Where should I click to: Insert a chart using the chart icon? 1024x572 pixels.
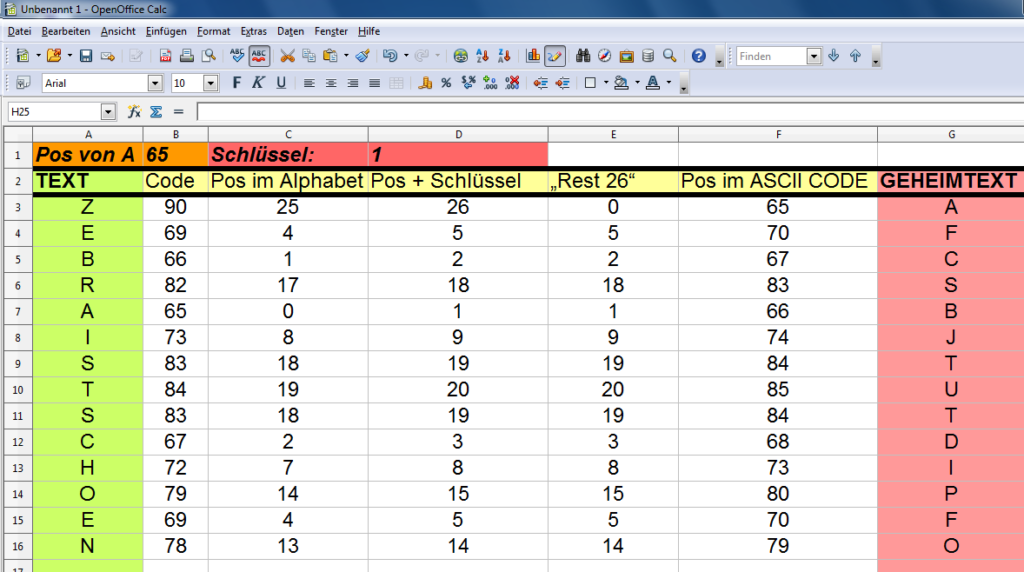533,56
